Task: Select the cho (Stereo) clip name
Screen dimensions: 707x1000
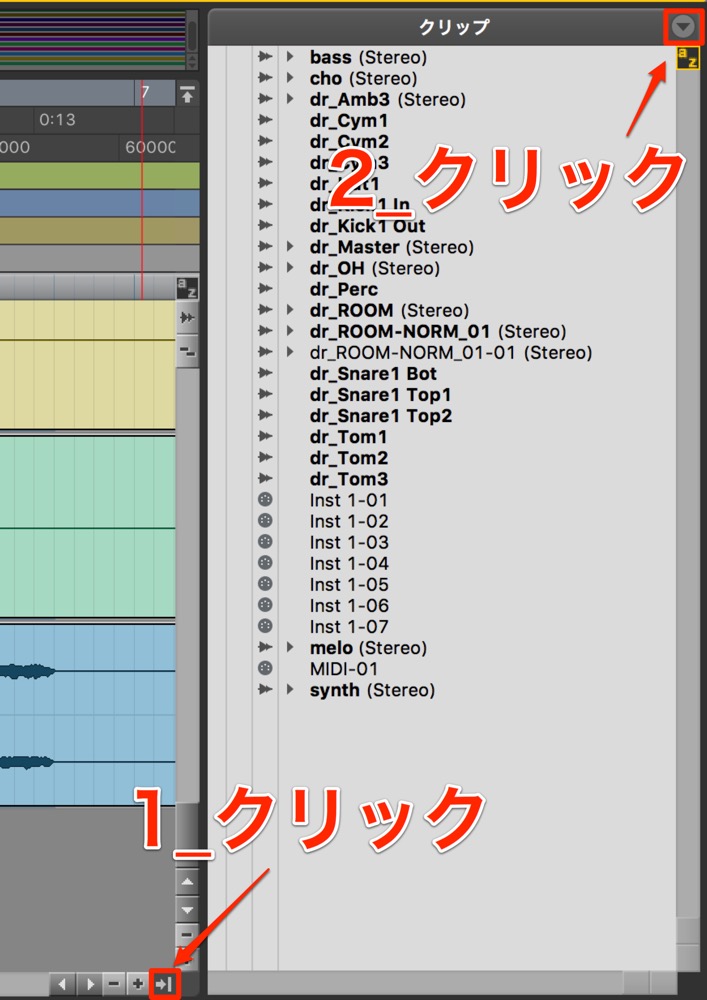Action: [363, 78]
